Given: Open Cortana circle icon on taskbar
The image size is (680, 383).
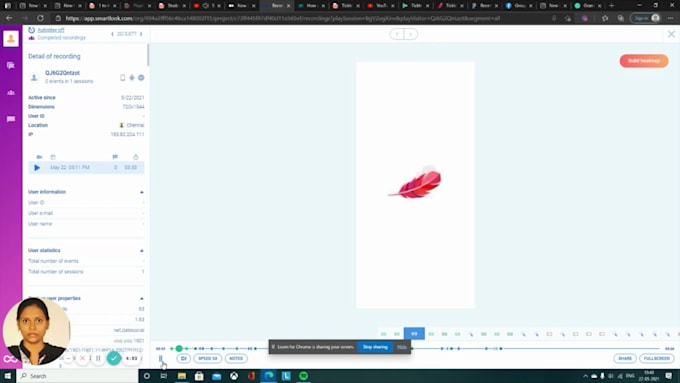Looking at the screenshot, I should 147,376.
